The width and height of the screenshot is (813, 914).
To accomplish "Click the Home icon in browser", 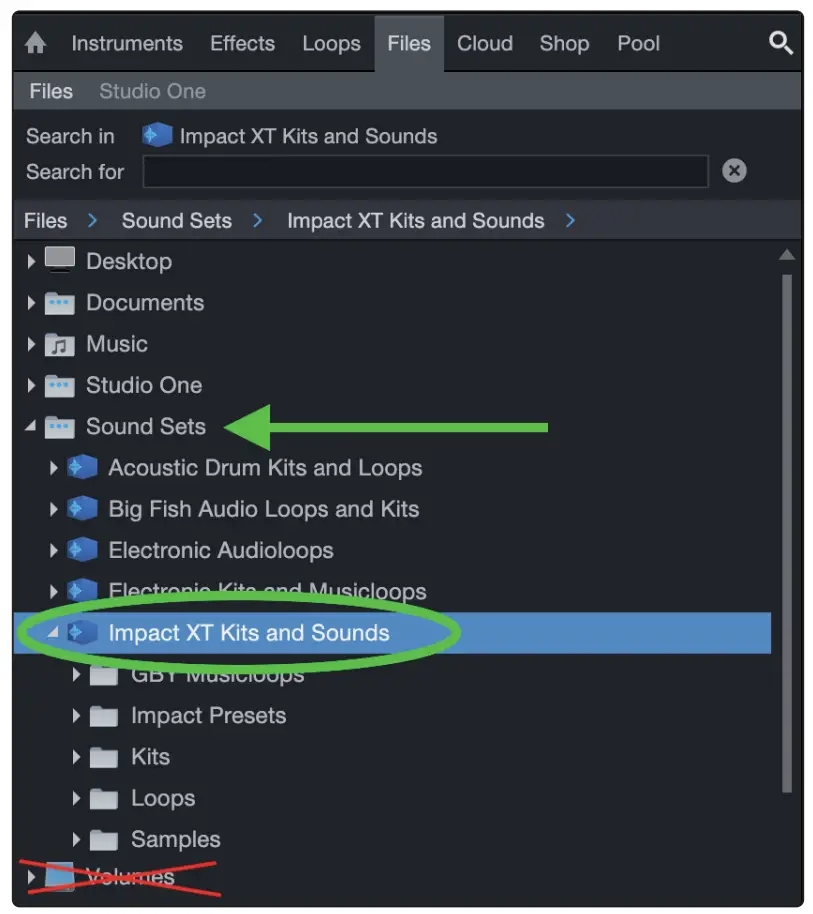I will click(36, 44).
